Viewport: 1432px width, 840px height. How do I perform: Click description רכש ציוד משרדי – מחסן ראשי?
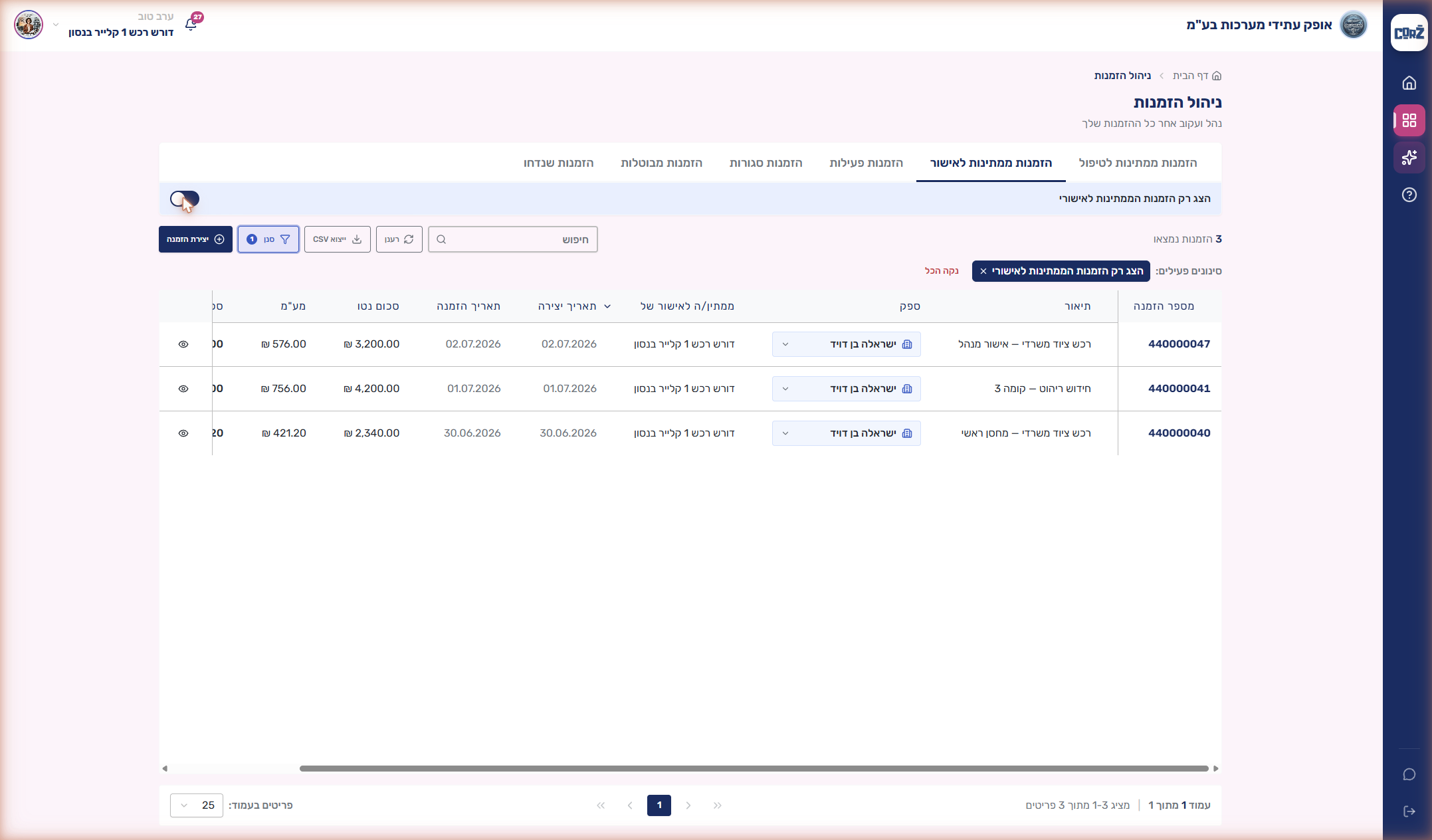(1026, 433)
